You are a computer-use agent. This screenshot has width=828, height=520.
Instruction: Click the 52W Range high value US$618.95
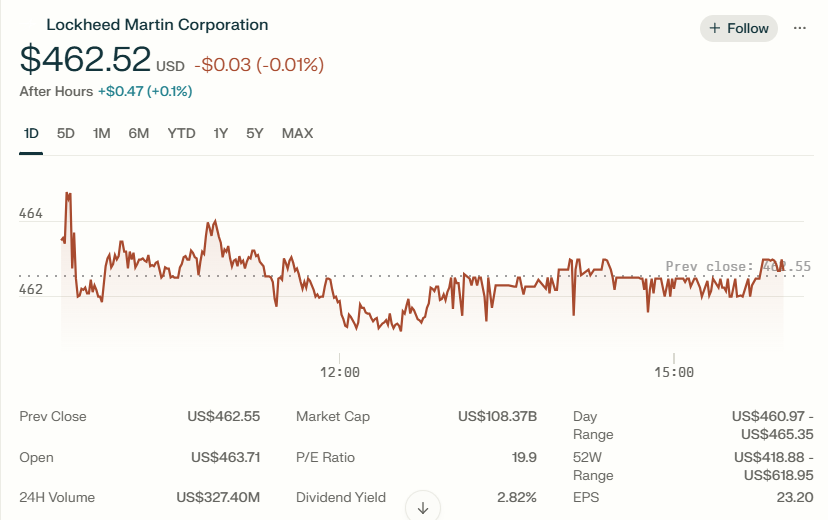tap(778, 476)
